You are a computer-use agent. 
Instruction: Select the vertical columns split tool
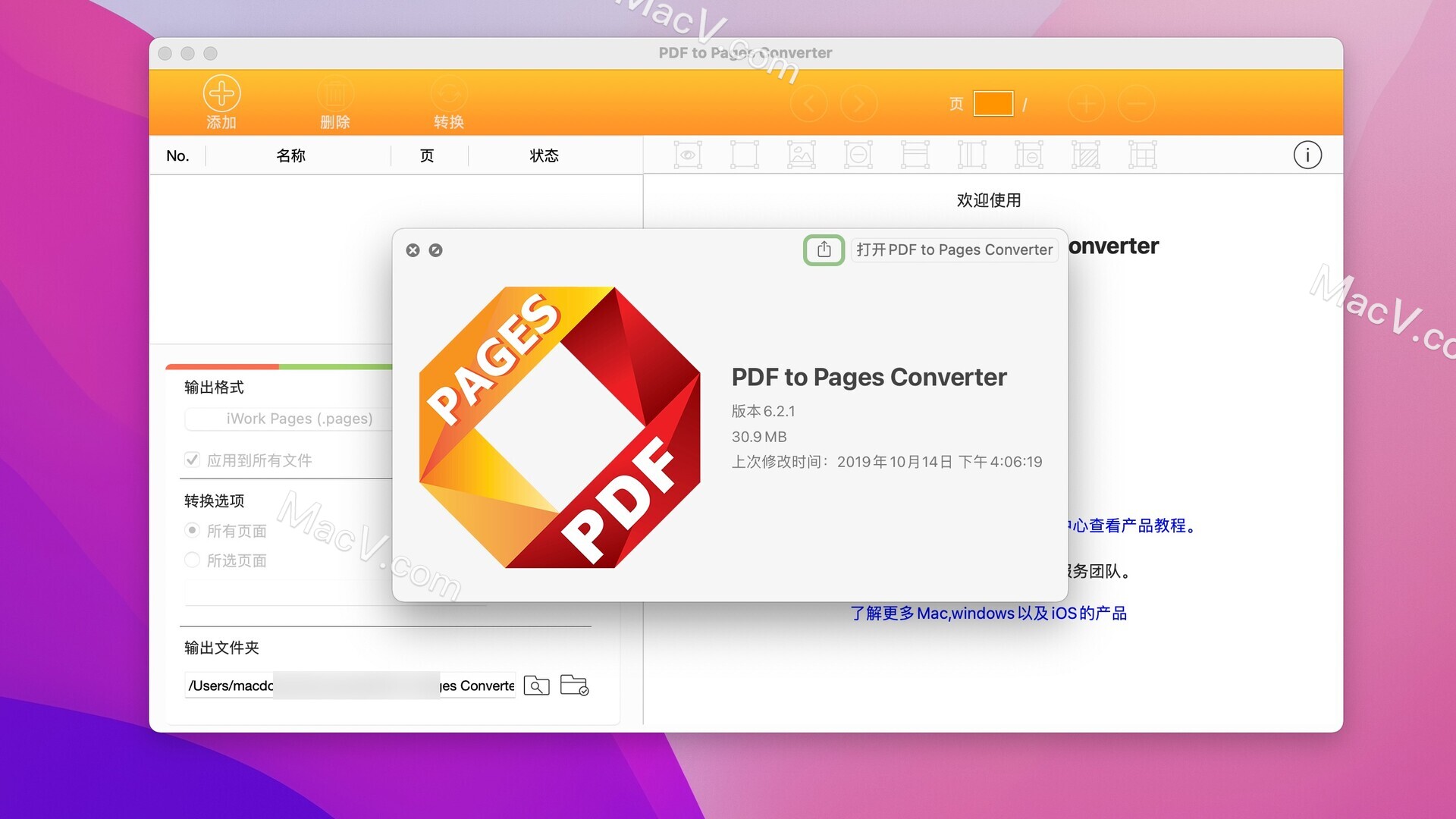[x=972, y=155]
